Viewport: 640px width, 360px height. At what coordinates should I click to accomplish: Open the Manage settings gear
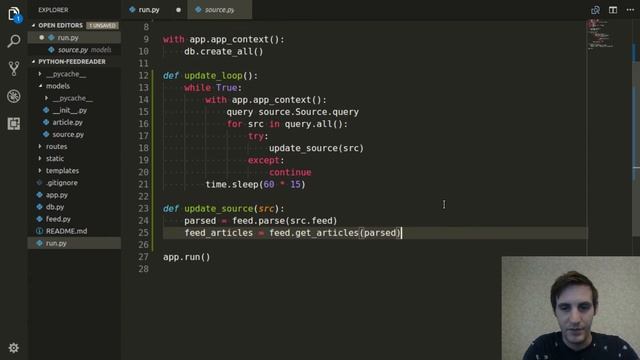13,348
